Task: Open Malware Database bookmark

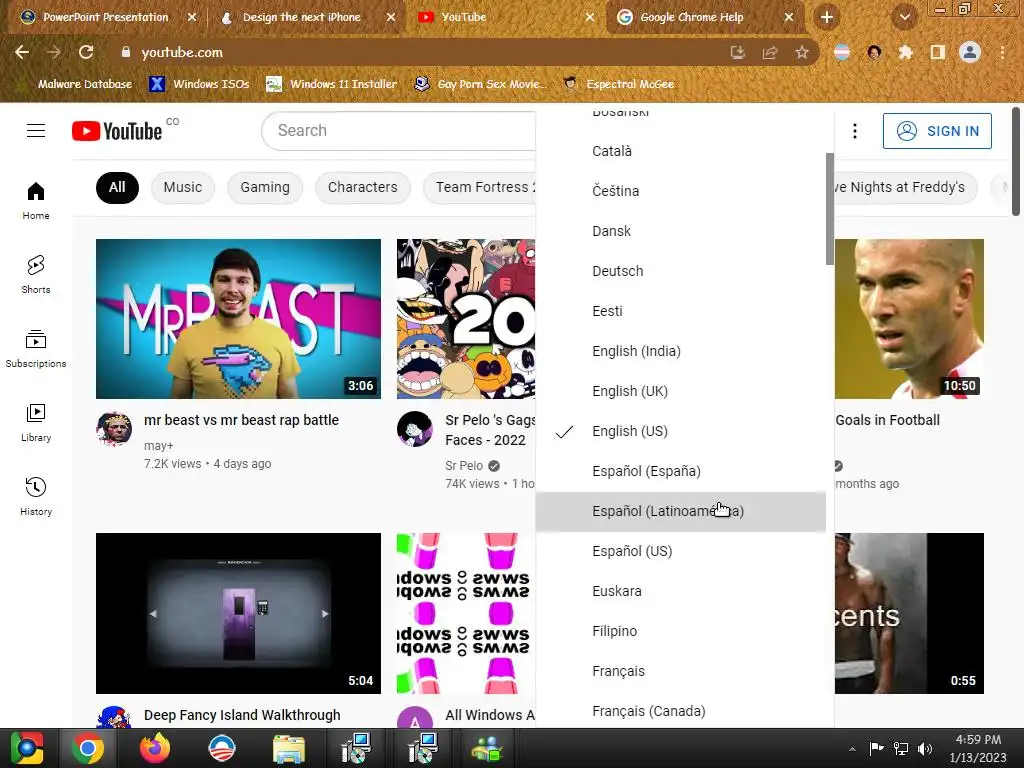Action: 76,84
